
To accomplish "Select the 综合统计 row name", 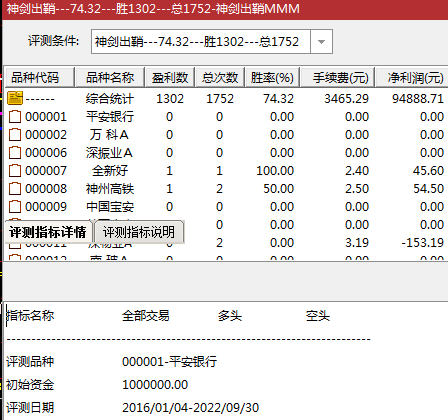I will 110,99.
